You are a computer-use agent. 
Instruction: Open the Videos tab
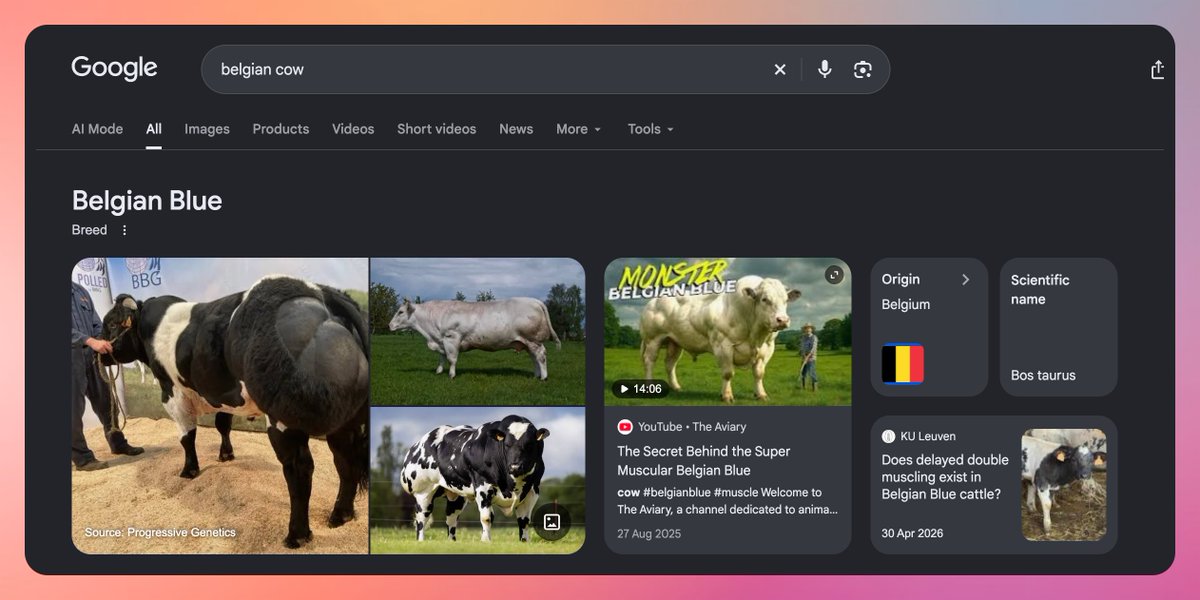pos(353,129)
